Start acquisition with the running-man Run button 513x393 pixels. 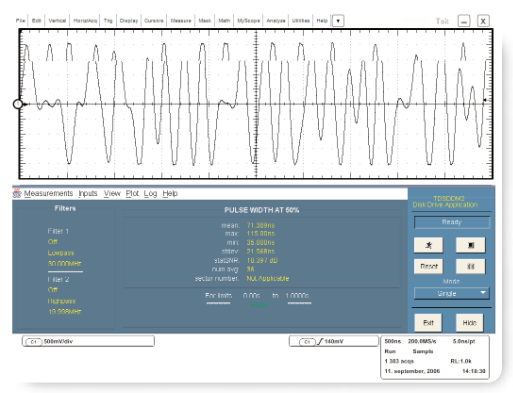click(428, 245)
